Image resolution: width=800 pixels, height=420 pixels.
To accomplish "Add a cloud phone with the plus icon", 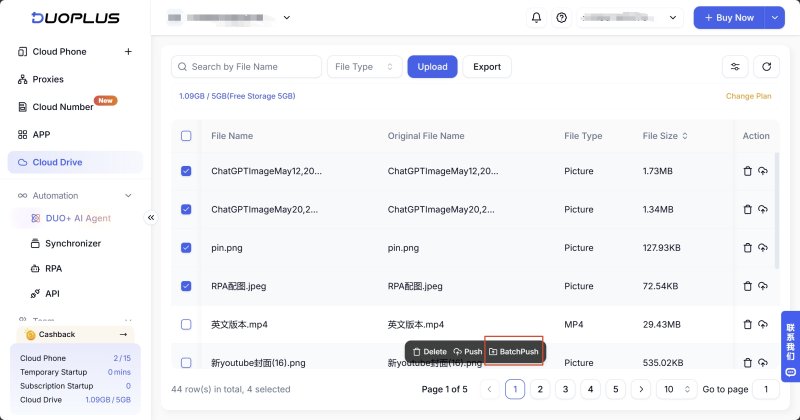I will coord(128,52).
